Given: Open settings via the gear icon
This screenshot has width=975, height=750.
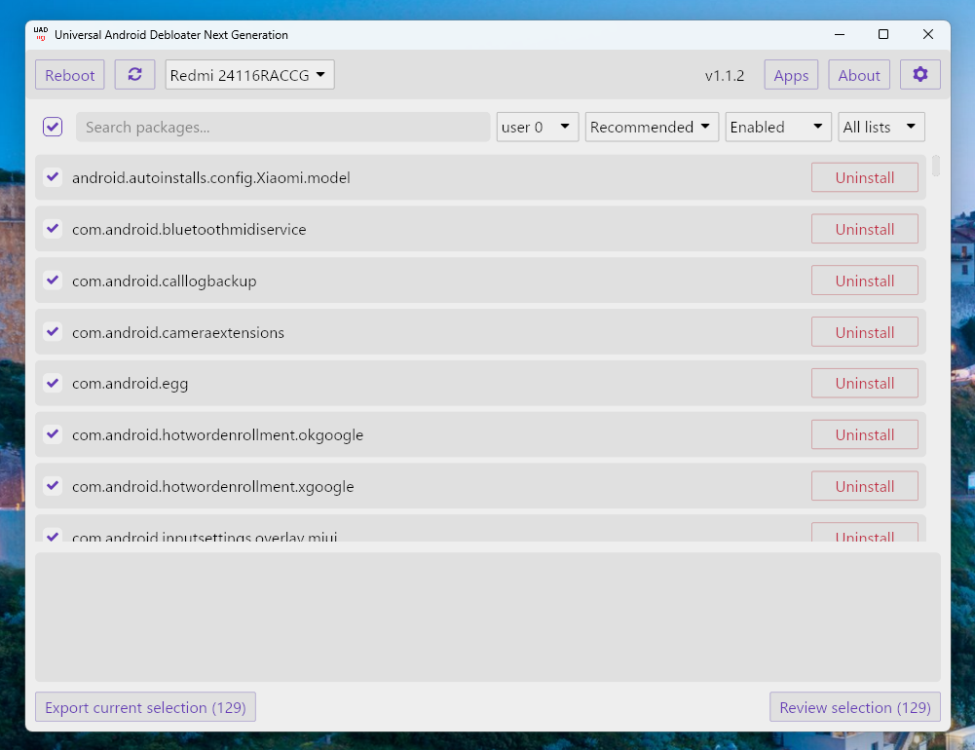Looking at the screenshot, I should point(920,75).
